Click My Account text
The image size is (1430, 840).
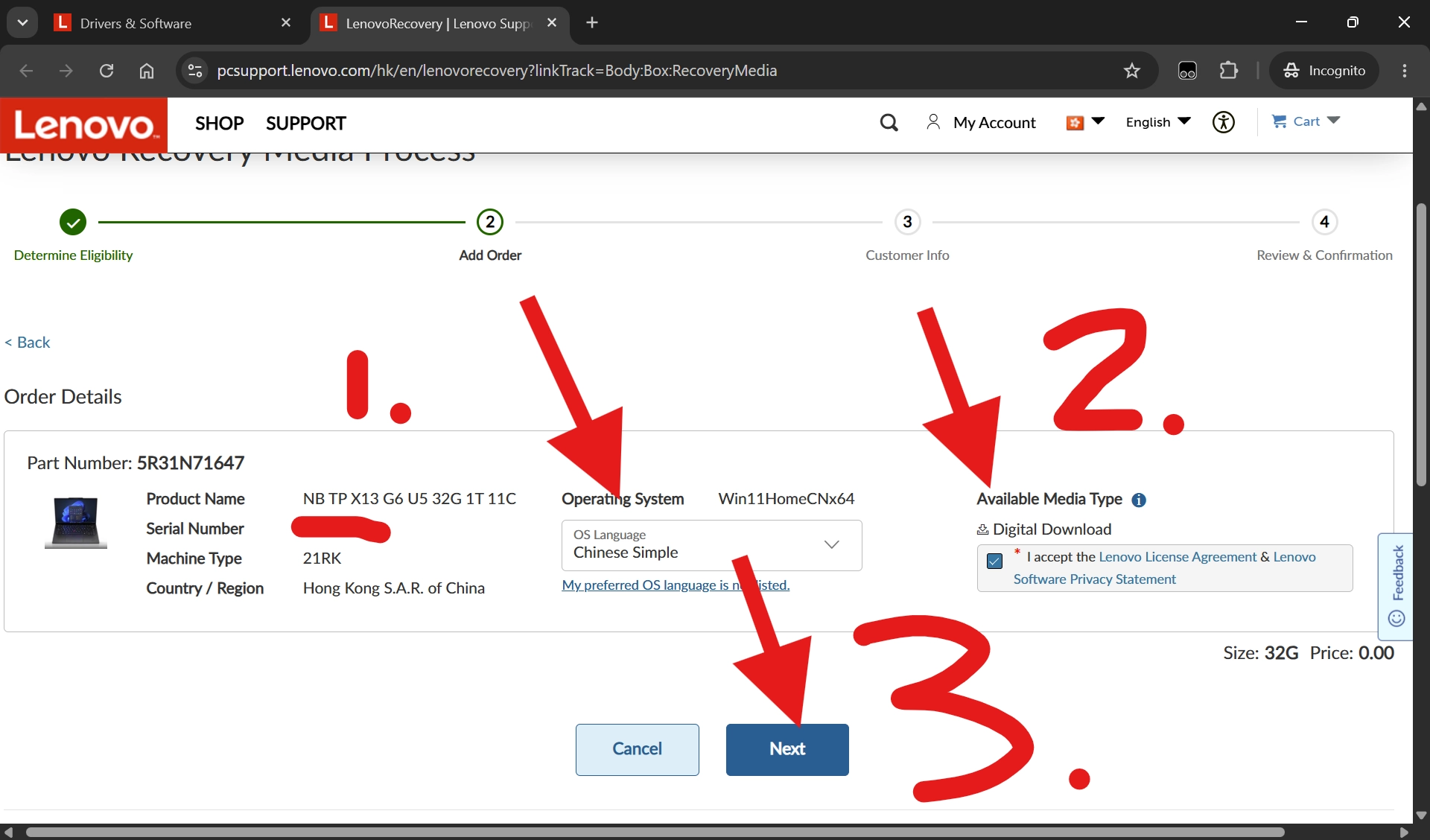point(994,123)
